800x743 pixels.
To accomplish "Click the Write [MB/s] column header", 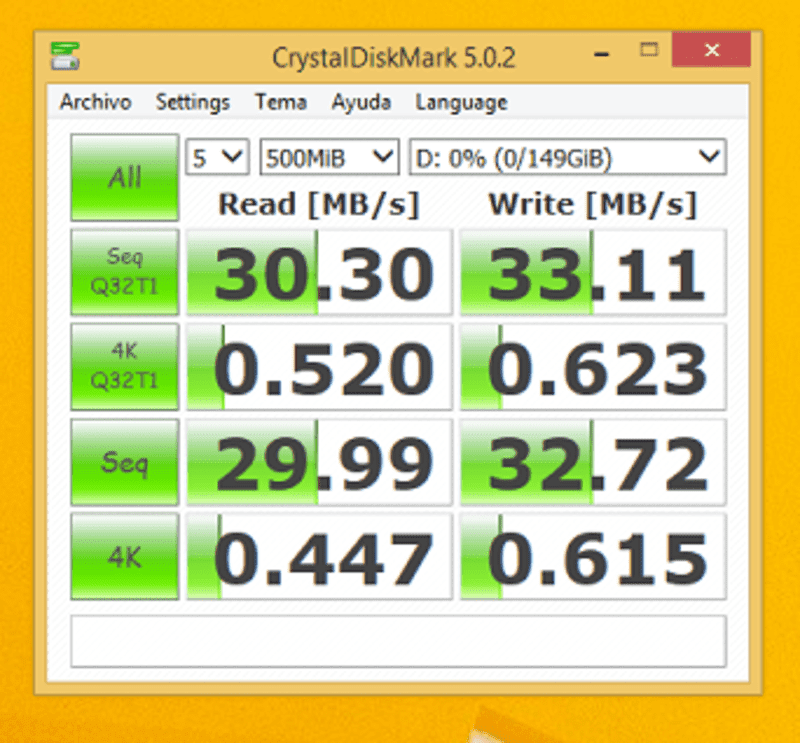I will tap(593, 205).
